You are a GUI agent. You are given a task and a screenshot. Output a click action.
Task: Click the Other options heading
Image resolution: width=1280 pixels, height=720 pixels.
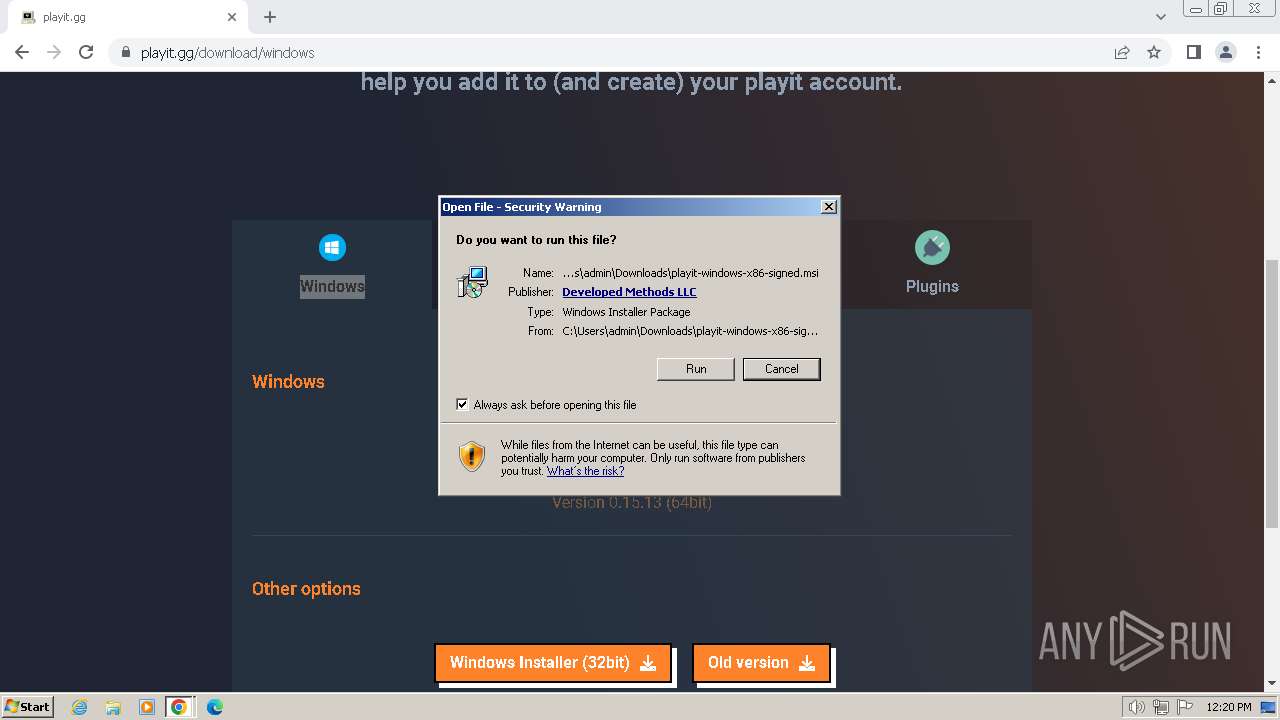click(x=306, y=589)
